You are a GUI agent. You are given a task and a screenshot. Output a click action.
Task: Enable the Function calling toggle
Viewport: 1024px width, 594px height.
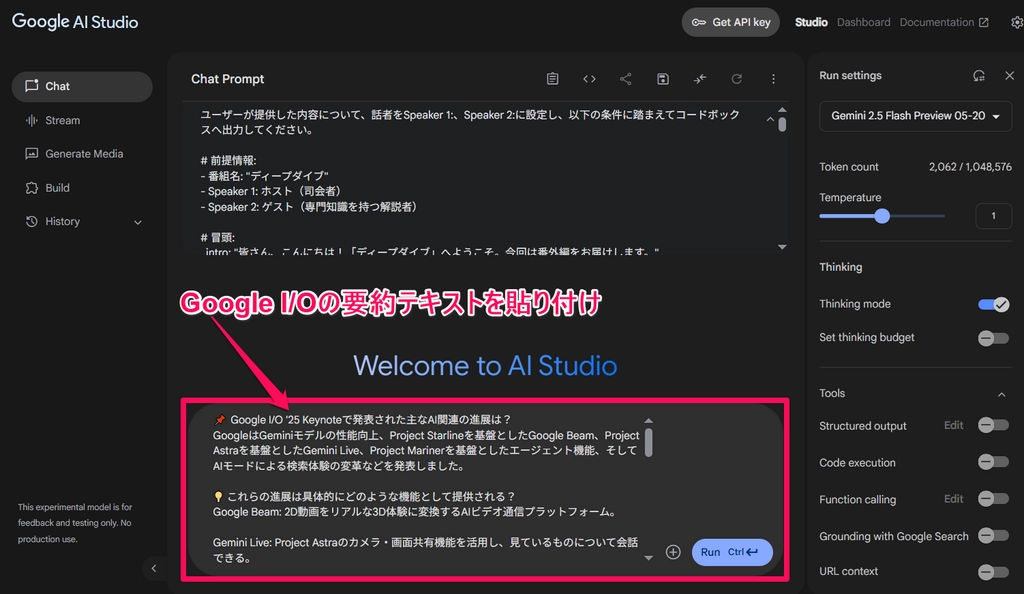point(993,499)
